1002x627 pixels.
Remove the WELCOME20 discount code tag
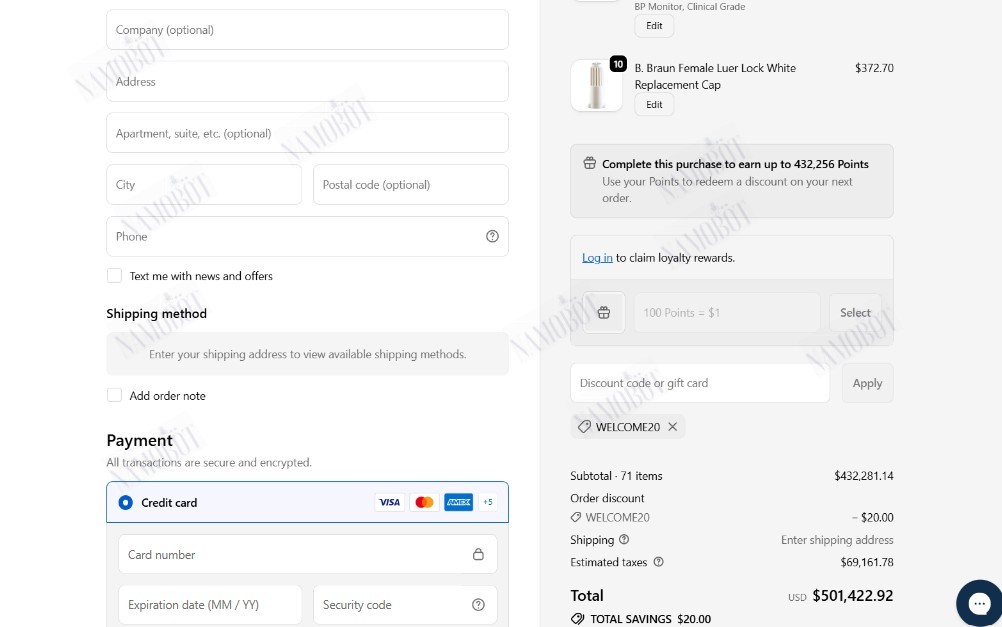(x=672, y=427)
